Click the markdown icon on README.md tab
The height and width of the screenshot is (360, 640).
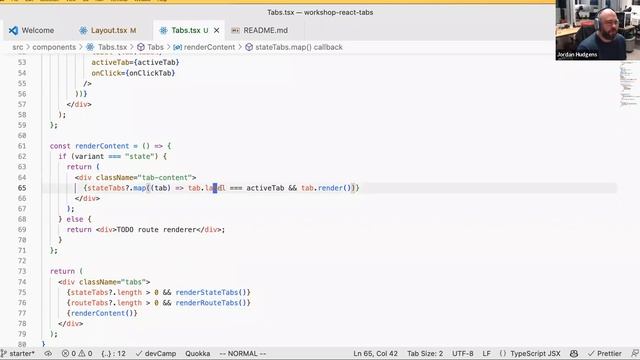tap(235, 30)
